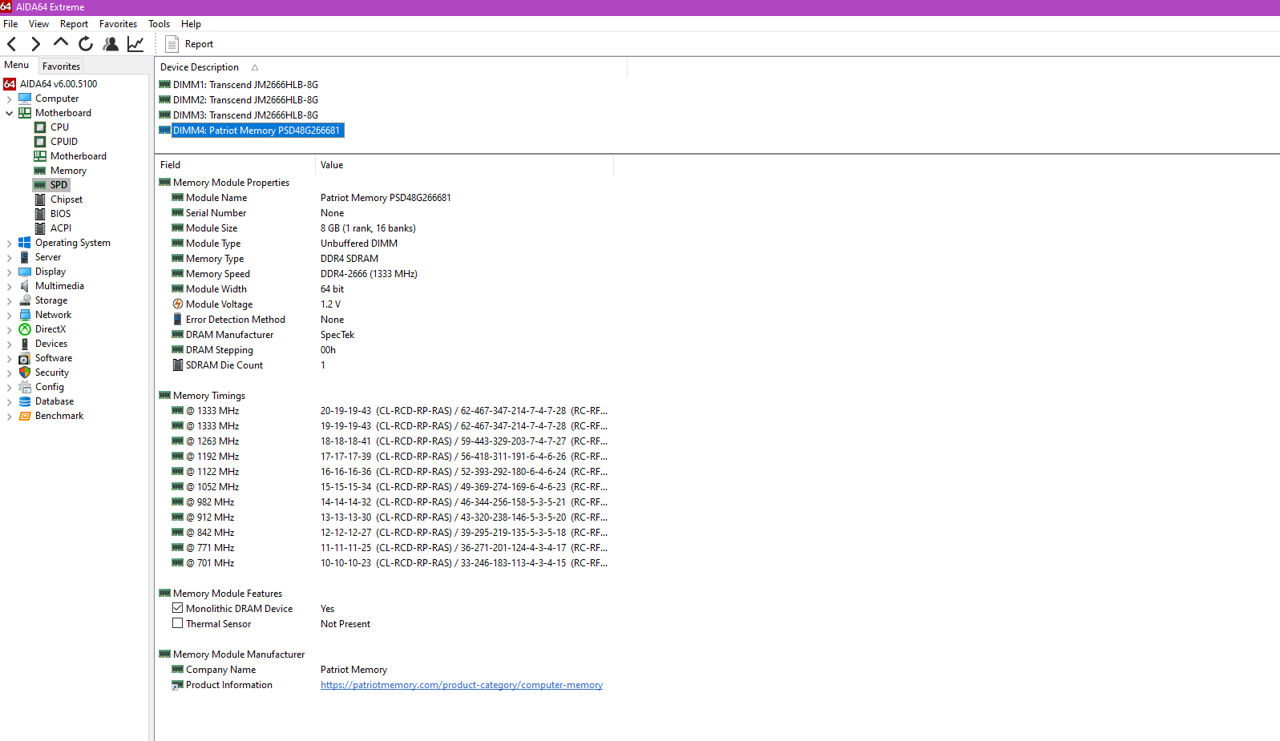
Task: Select the ACPI tree item icon
Action: 40,228
